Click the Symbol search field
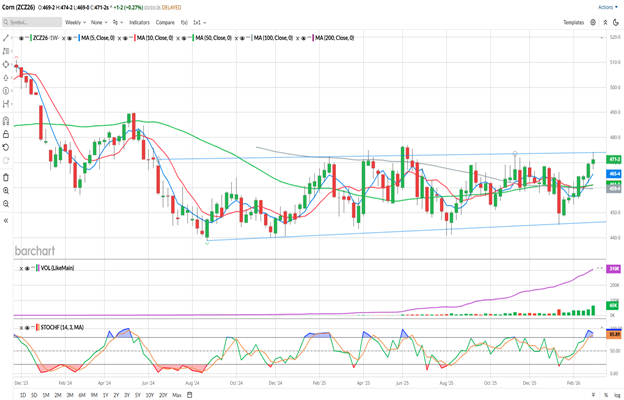Viewport: 624px width, 400px height. tap(32, 22)
